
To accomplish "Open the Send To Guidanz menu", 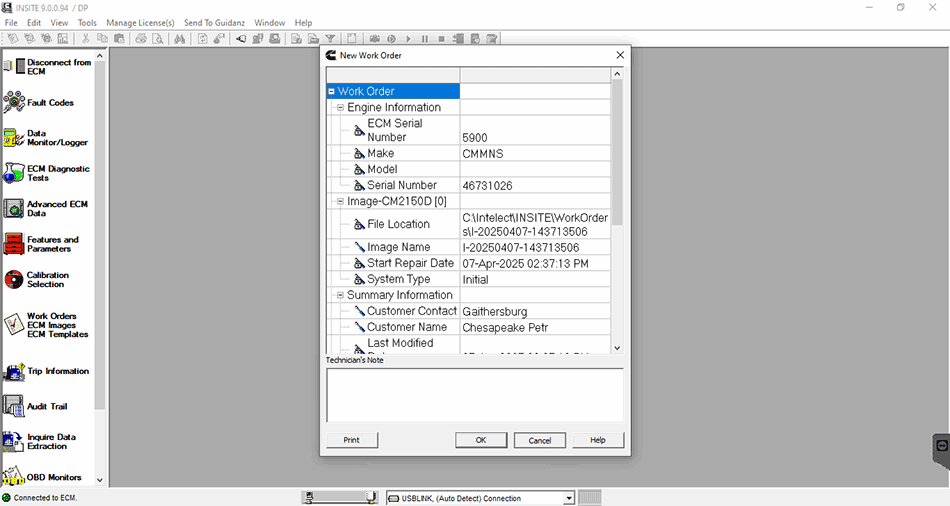I will (214, 23).
